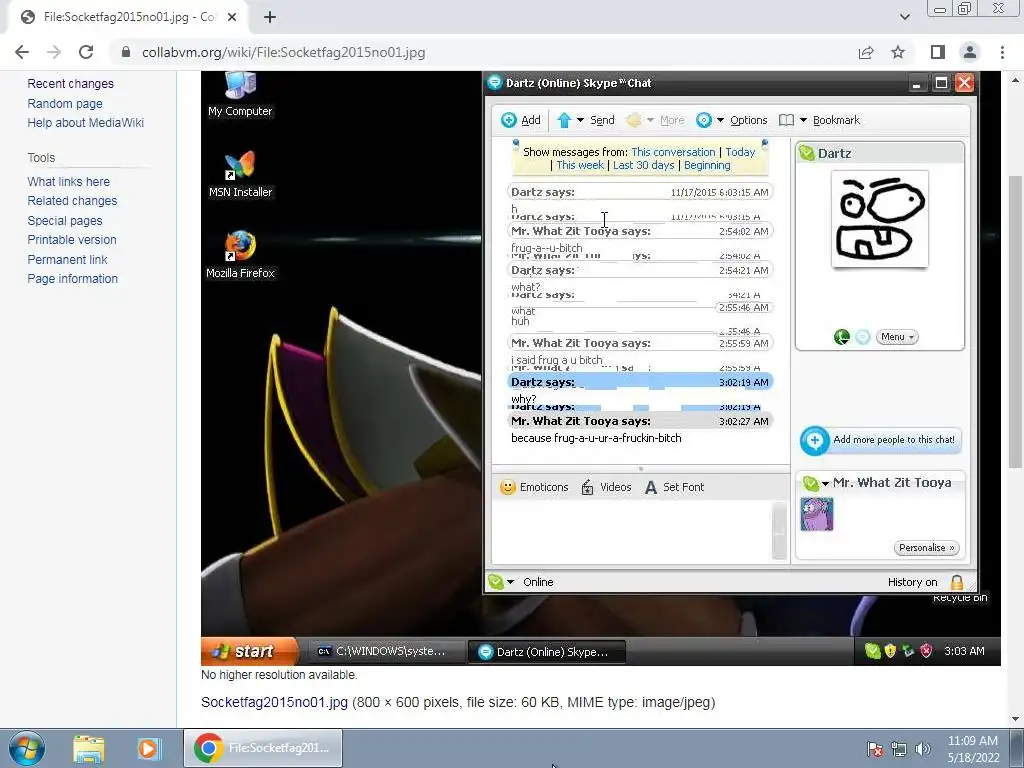Screen dimensions: 1024x768
Task: Open the Online status dropdown
Action: (x=510, y=582)
